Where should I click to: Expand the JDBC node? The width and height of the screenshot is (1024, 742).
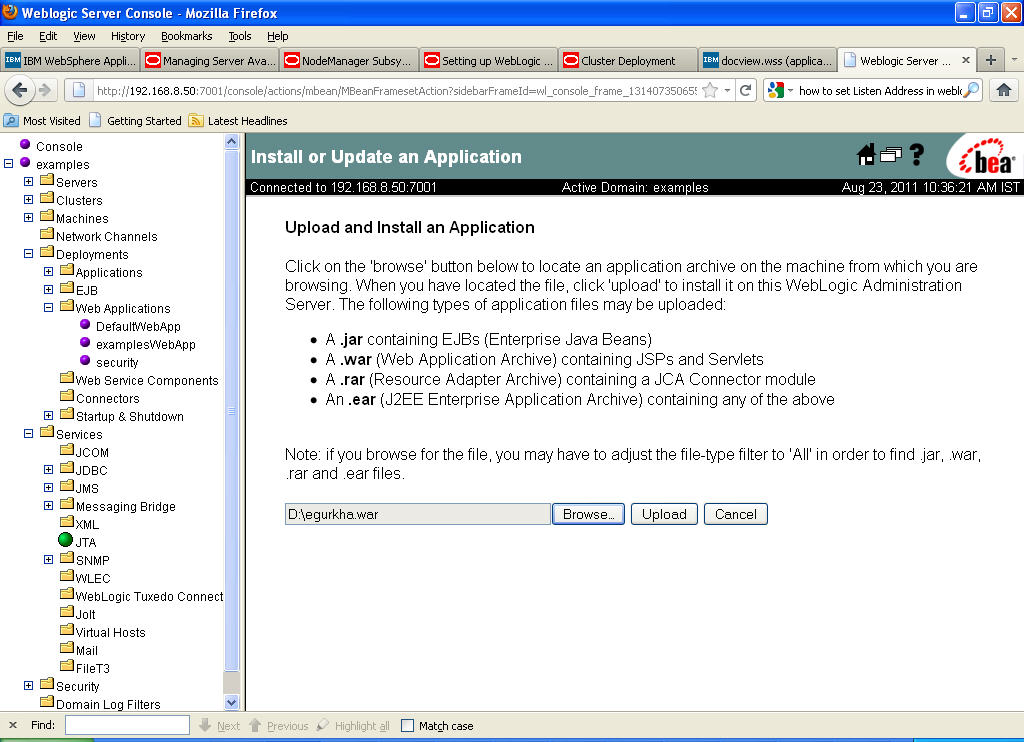[x=48, y=469]
